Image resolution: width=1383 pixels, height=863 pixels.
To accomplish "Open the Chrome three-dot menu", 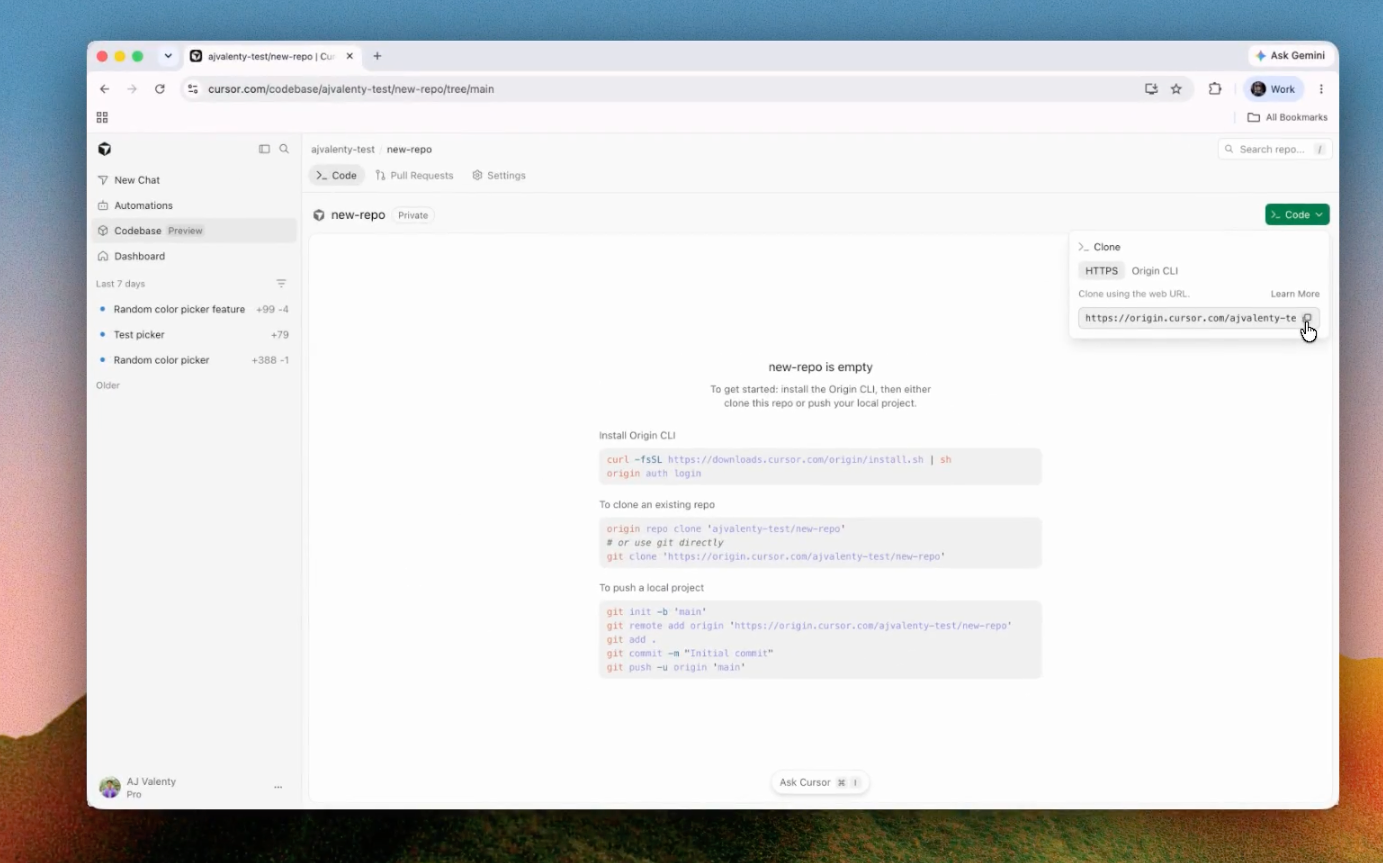I will pyautogui.click(x=1321, y=89).
